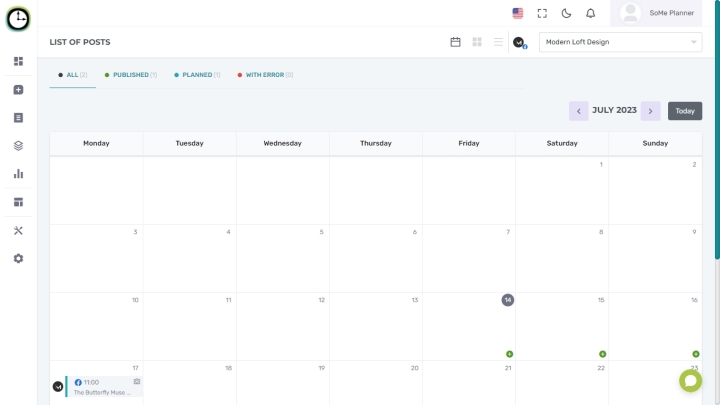Open the tools icon in the sidebar
The width and height of the screenshot is (720, 405).
(18, 231)
